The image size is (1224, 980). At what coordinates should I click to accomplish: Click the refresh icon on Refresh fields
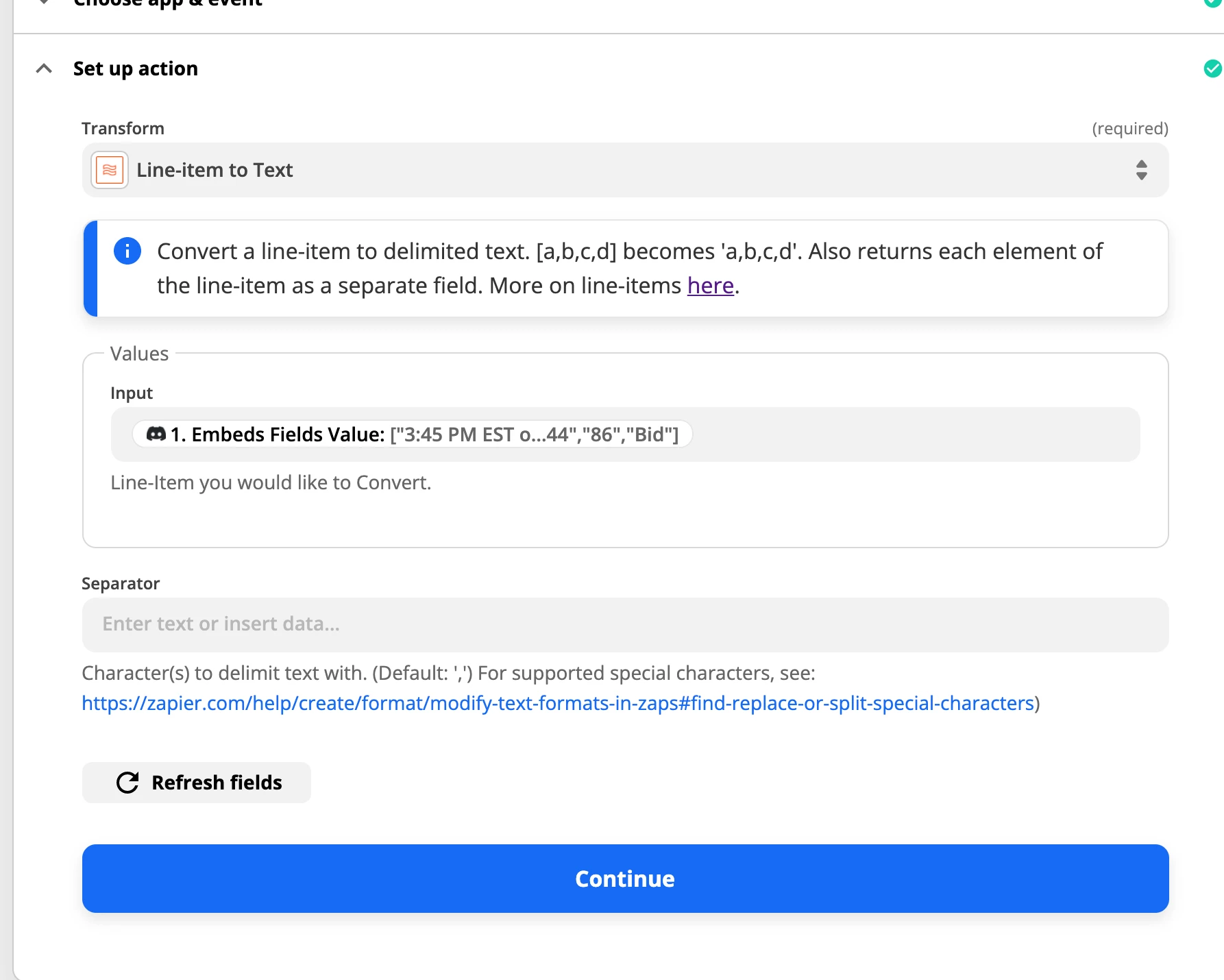pyautogui.click(x=127, y=782)
